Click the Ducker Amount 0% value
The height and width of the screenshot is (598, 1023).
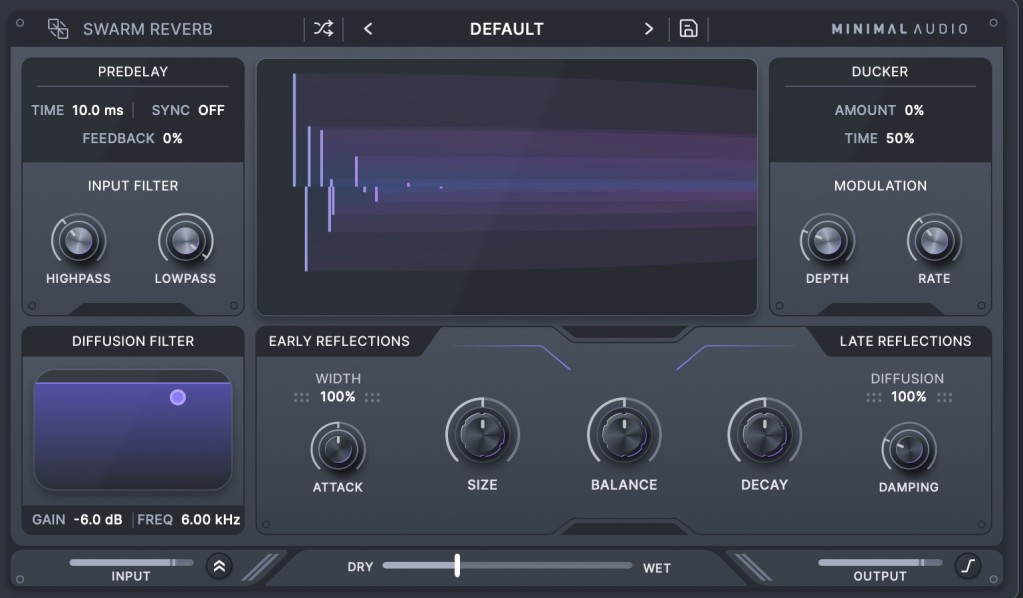[914, 110]
